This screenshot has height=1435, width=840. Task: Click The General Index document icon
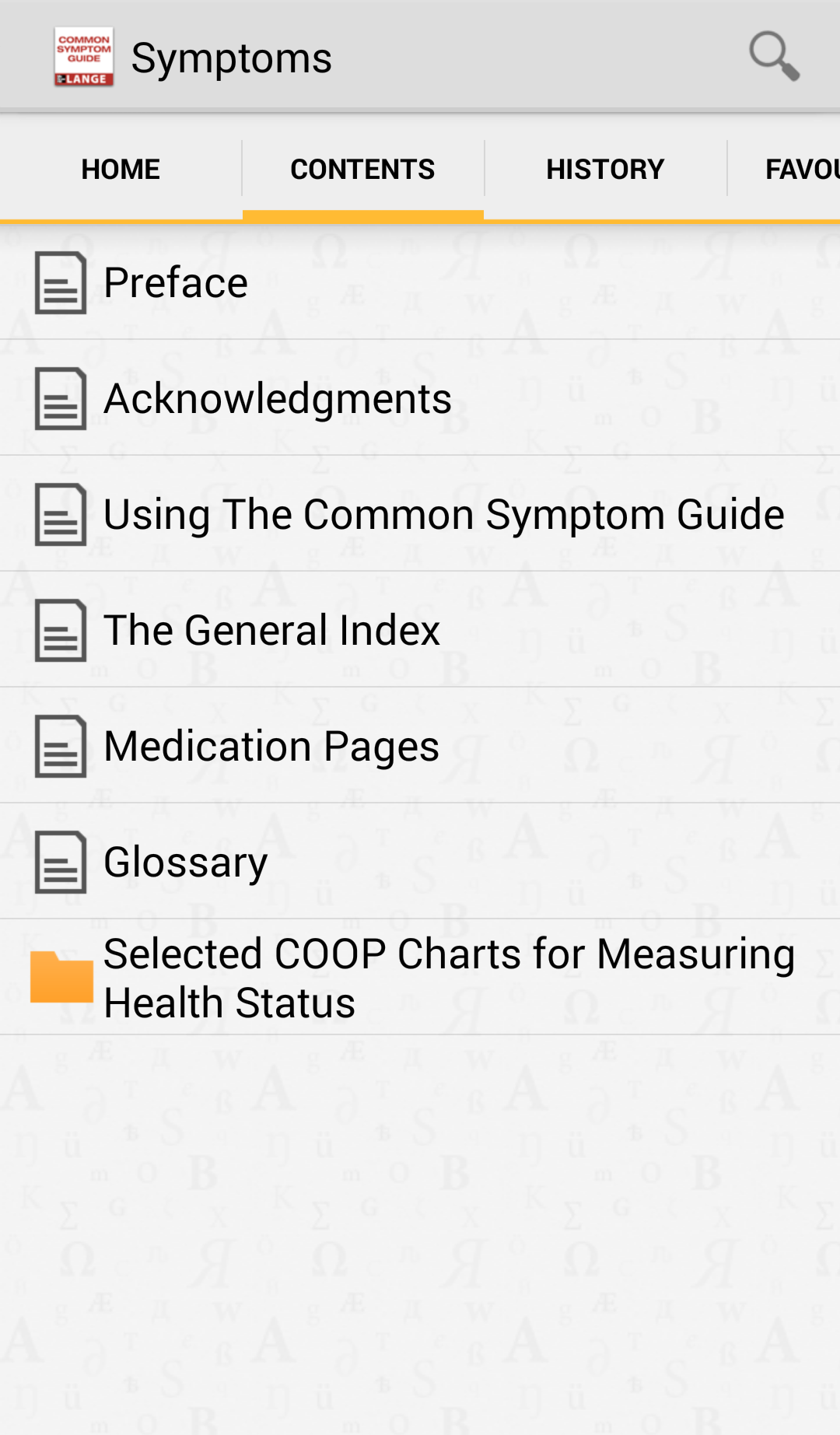(61, 630)
